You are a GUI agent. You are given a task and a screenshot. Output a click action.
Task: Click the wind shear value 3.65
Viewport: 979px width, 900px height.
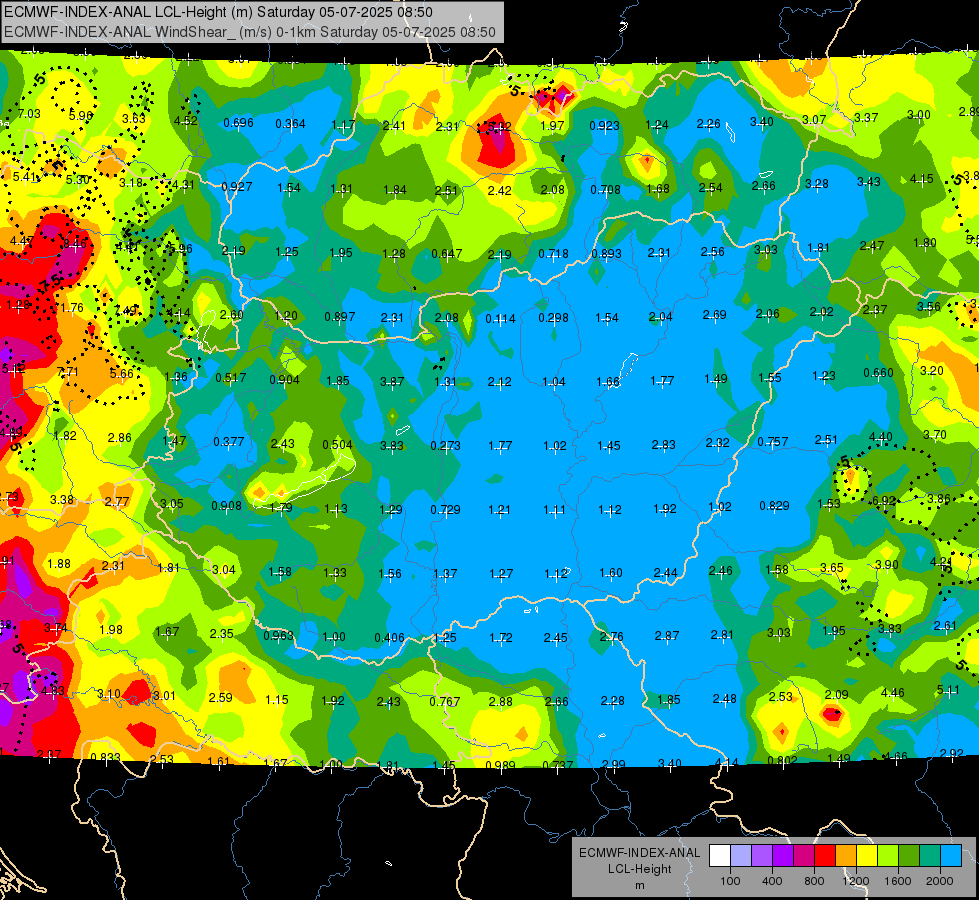[832, 567]
